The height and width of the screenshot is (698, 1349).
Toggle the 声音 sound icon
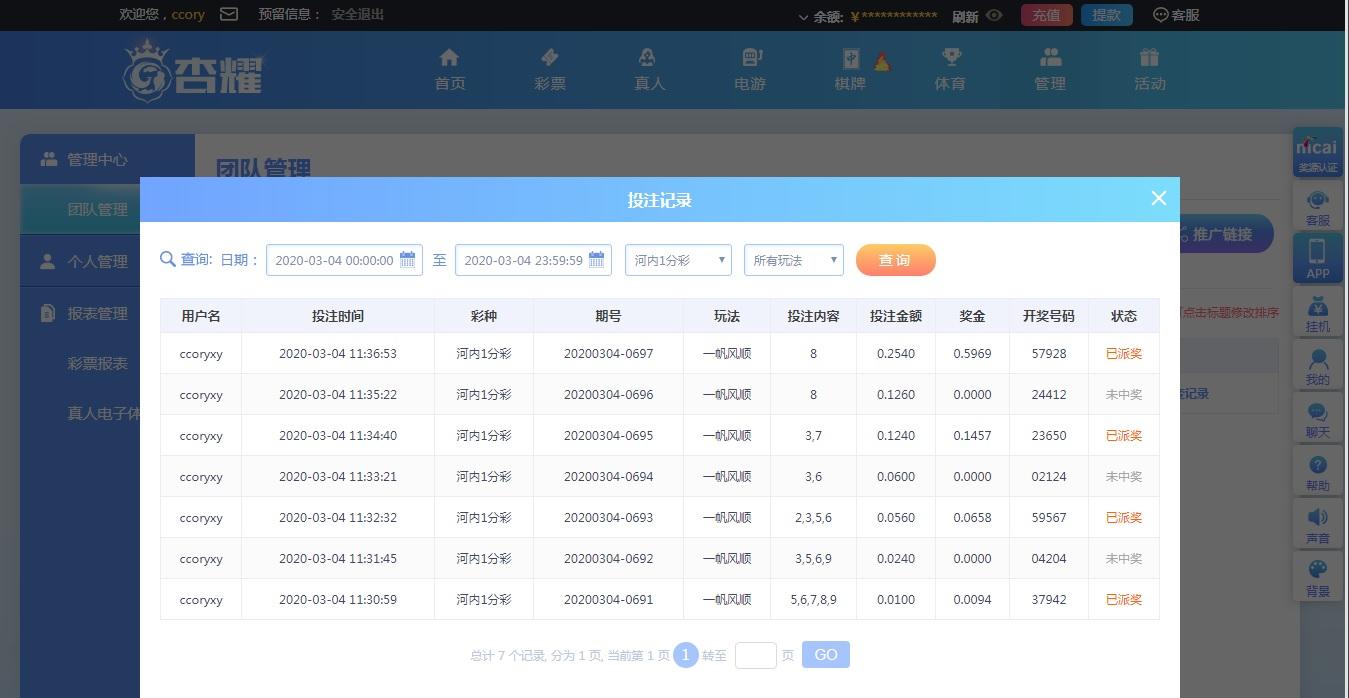point(1318,524)
